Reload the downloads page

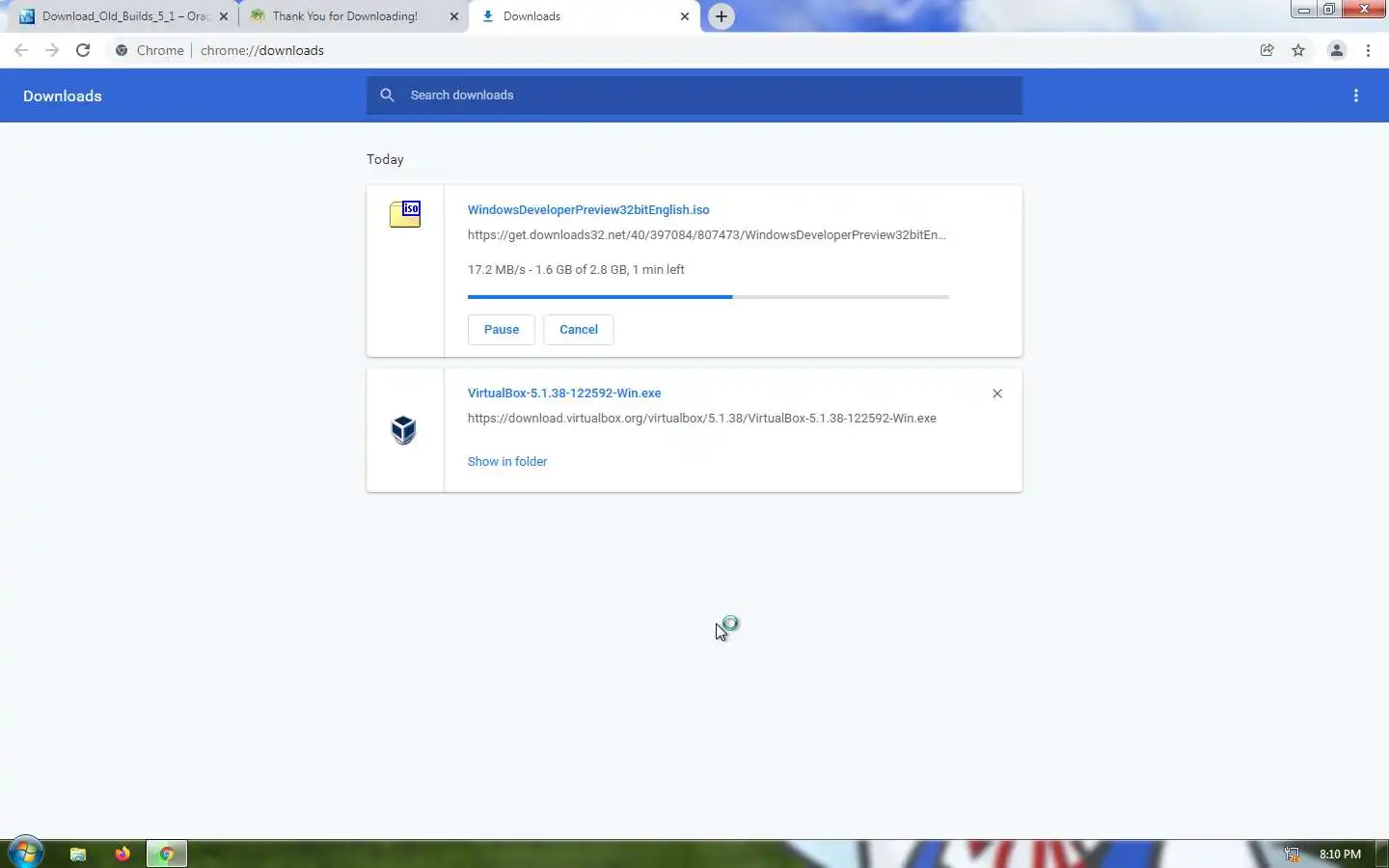pos(83,50)
